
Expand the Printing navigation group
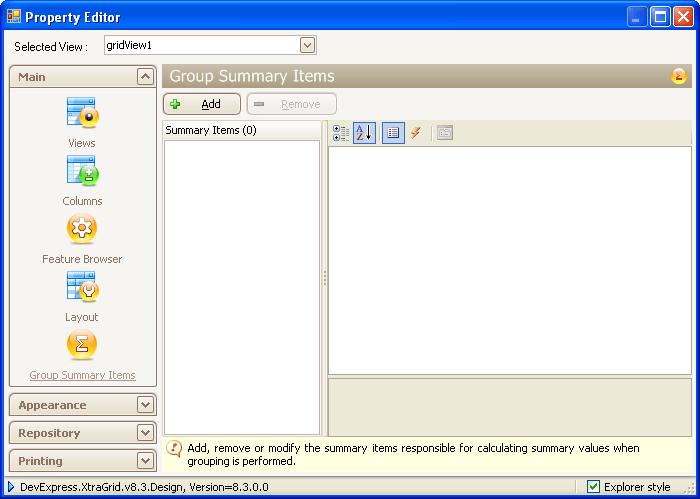(x=145, y=461)
